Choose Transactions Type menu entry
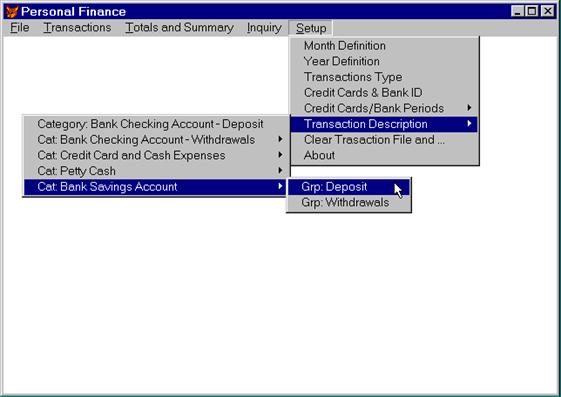Viewport: 561px width, 397px height. click(x=385, y=77)
